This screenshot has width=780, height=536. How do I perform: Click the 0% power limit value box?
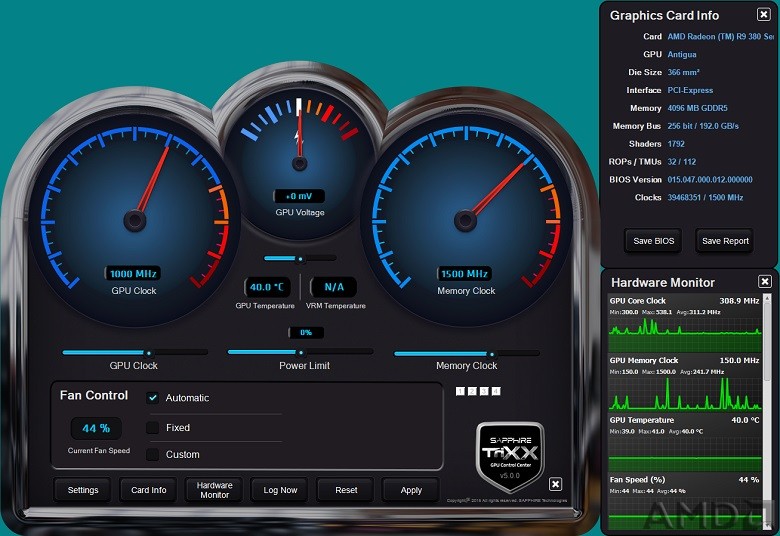click(x=306, y=332)
